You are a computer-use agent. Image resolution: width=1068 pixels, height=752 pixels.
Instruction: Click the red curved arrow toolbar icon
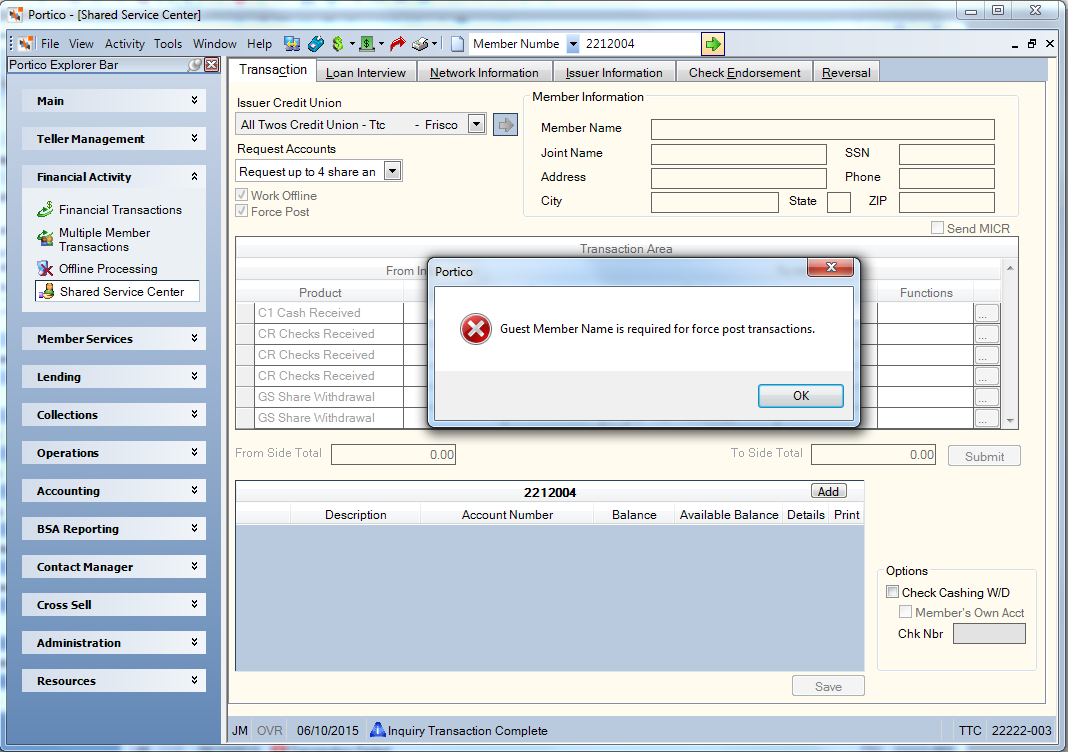pyautogui.click(x=398, y=44)
